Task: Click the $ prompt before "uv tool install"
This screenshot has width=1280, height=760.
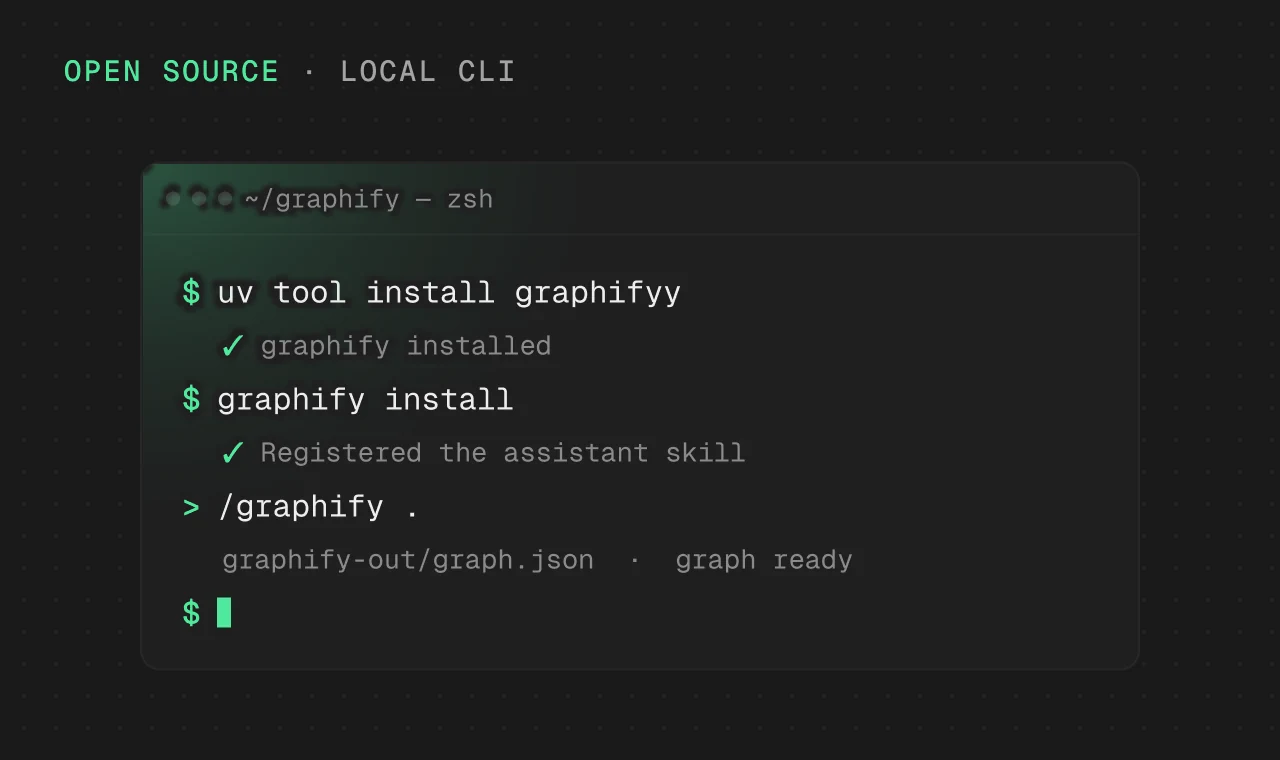Action: click(191, 293)
